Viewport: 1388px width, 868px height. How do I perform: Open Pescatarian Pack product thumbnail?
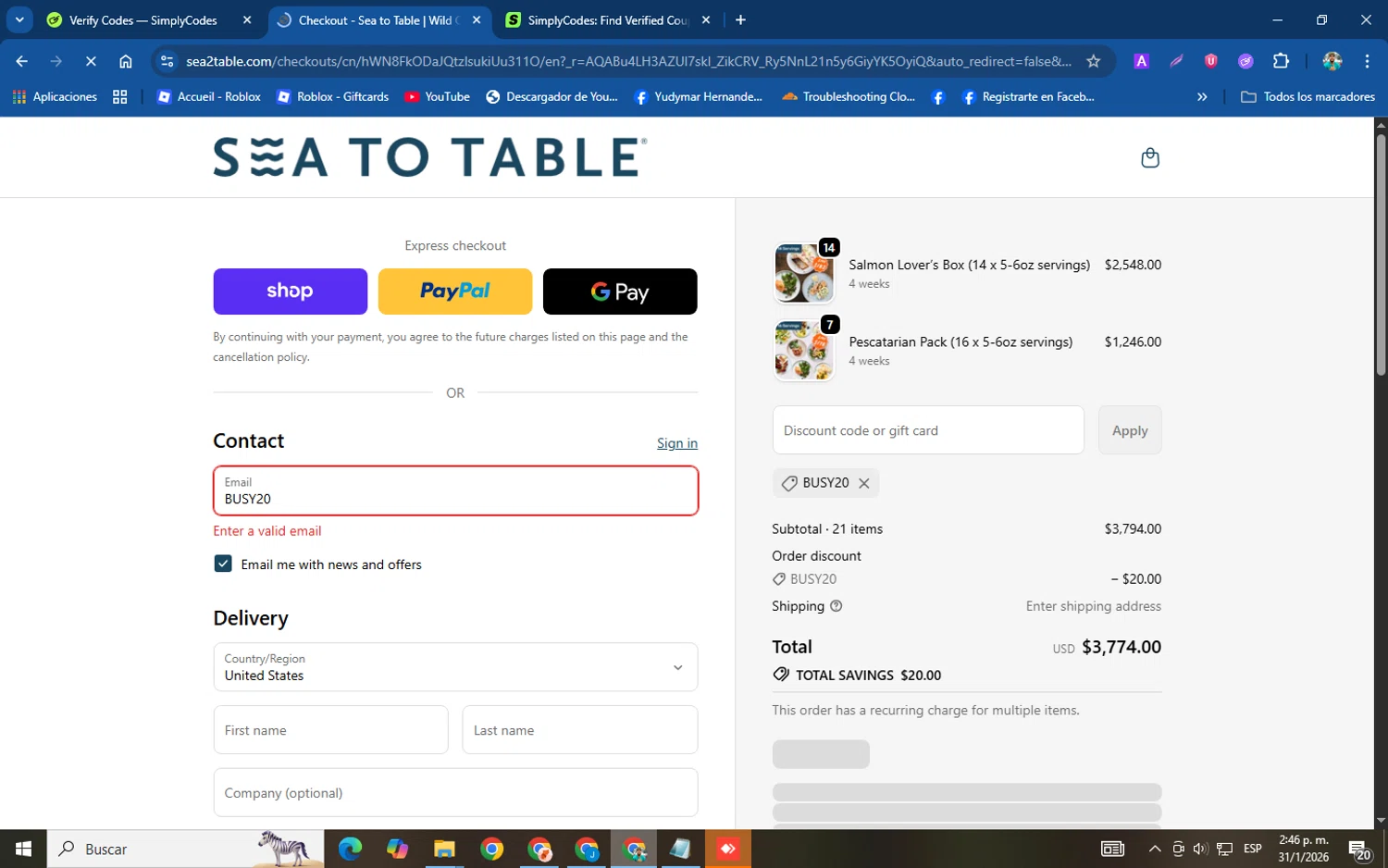pos(803,351)
